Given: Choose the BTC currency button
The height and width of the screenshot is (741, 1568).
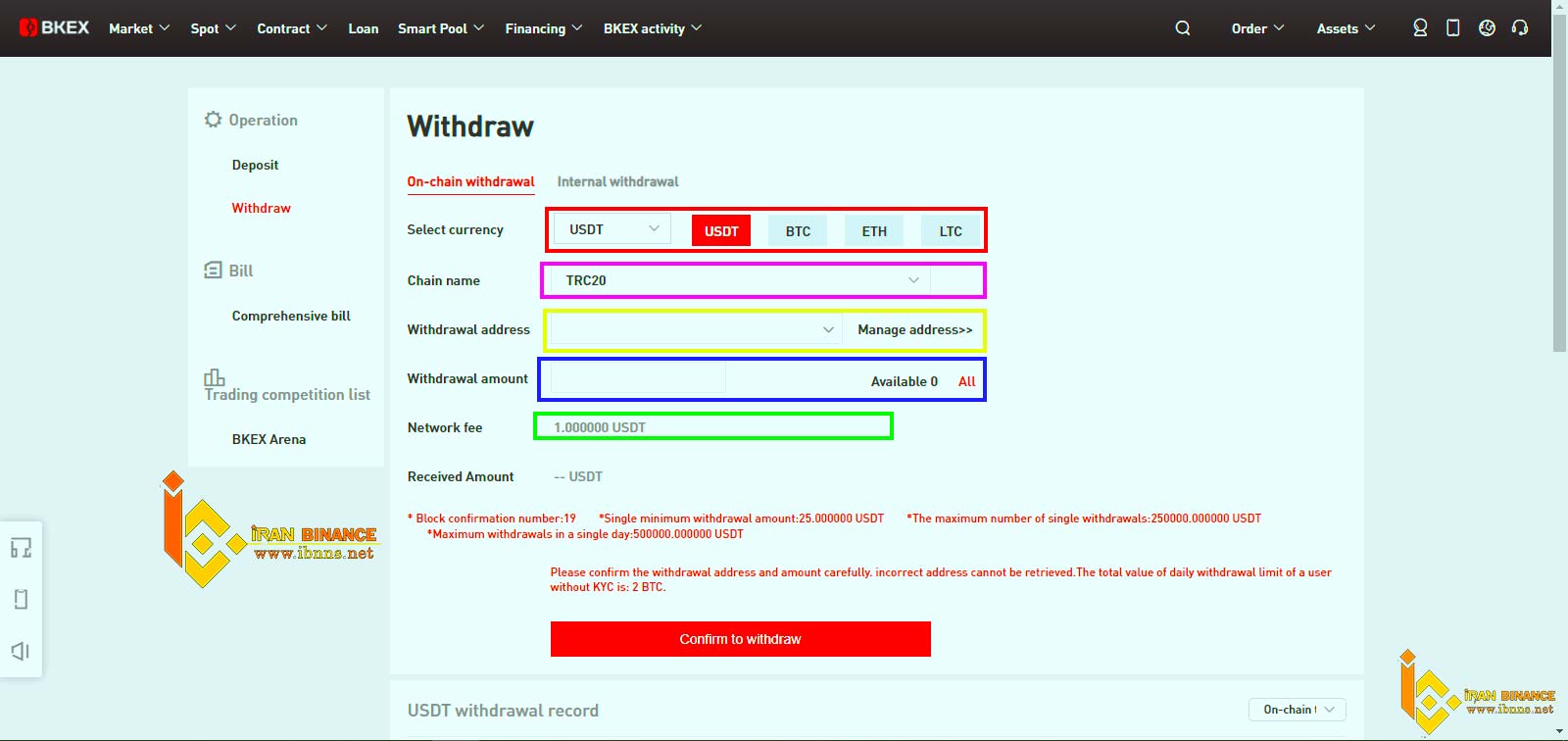Looking at the screenshot, I should [x=798, y=230].
